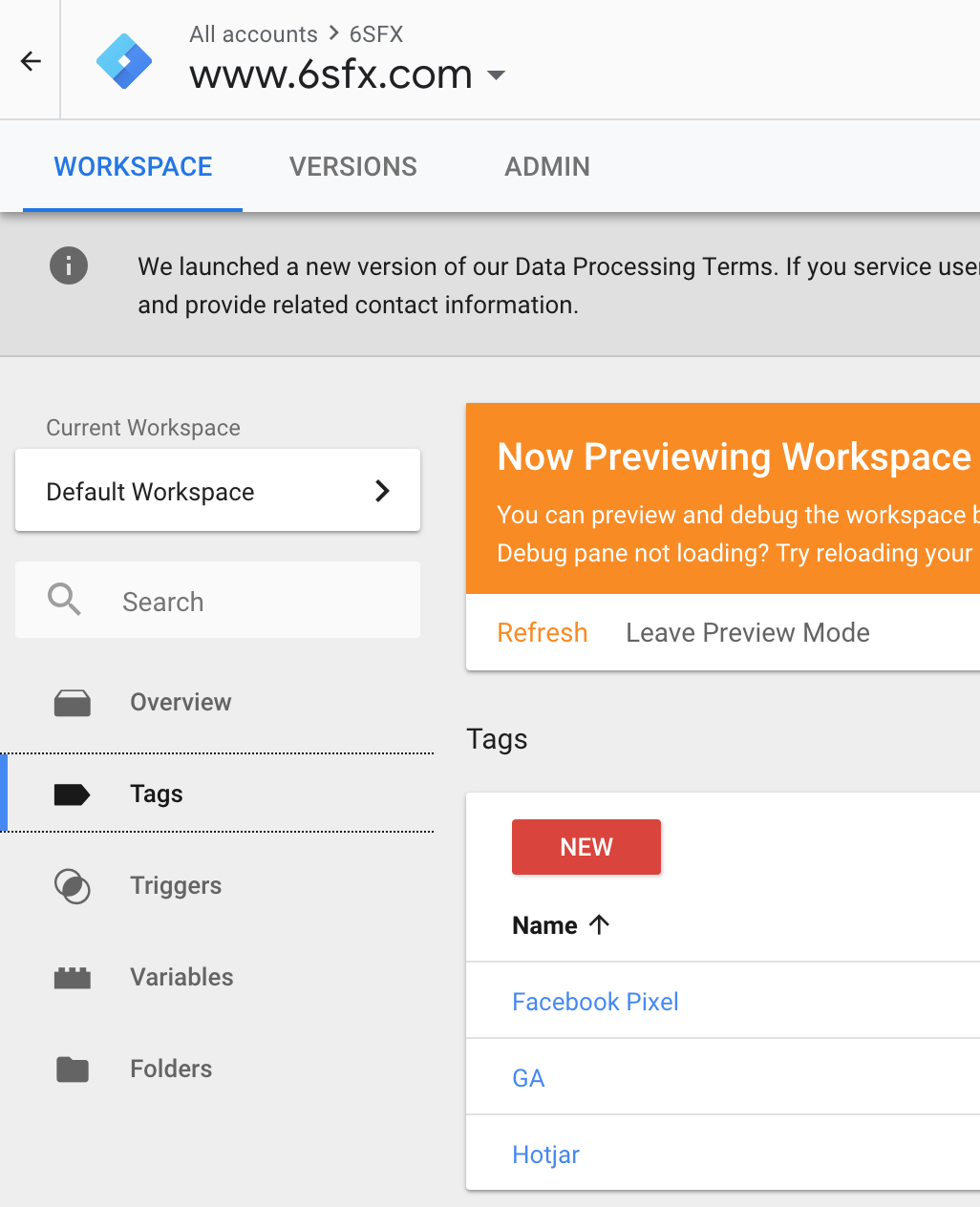Click the Google Tag Manager logo
980x1207 pixels.
124,61
